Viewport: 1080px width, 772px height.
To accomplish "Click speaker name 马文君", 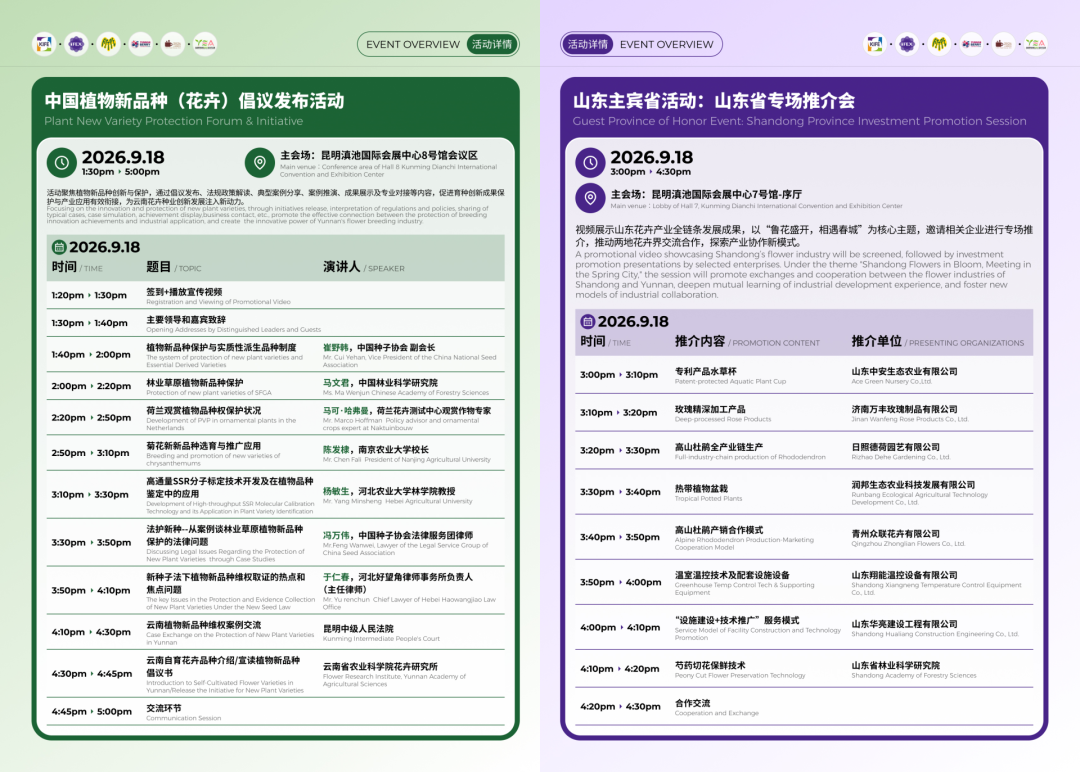I will pyautogui.click(x=336, y=383).
